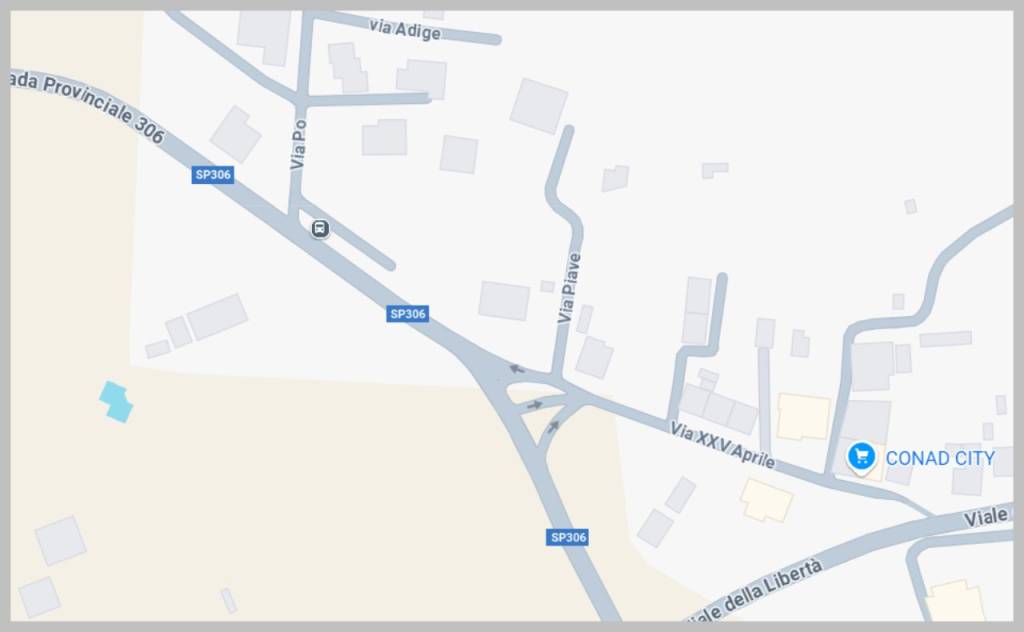
Task: Select the middle SP306 road badge
Action: [x=408, y=314]
